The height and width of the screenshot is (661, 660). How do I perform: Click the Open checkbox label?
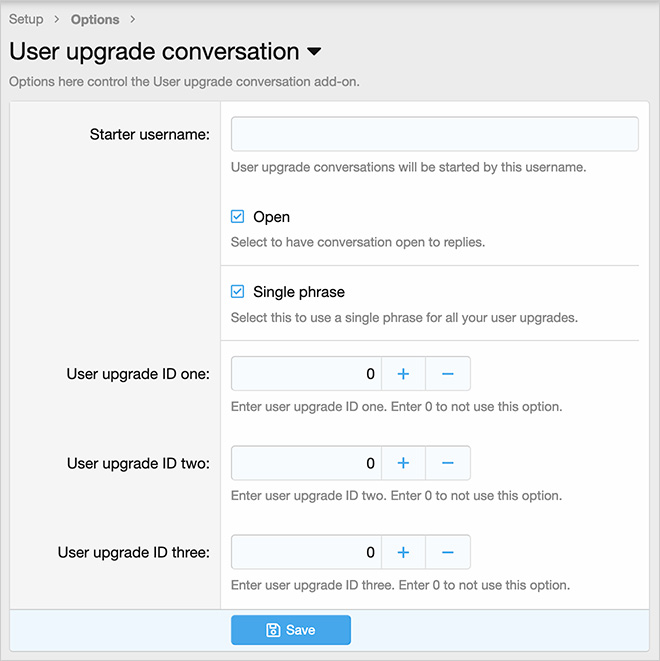click(271, 217)
